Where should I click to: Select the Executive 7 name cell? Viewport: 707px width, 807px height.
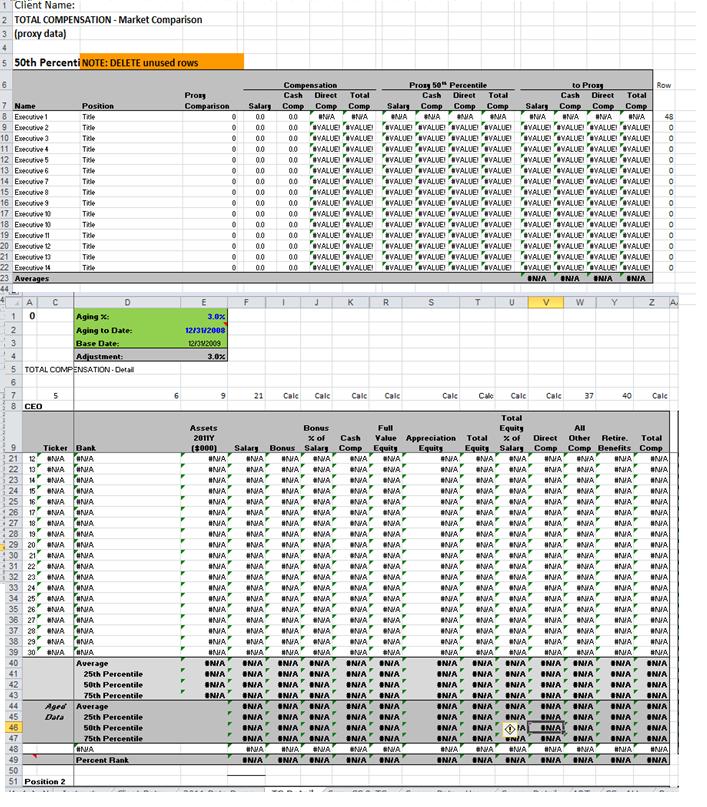pos(31,182)
